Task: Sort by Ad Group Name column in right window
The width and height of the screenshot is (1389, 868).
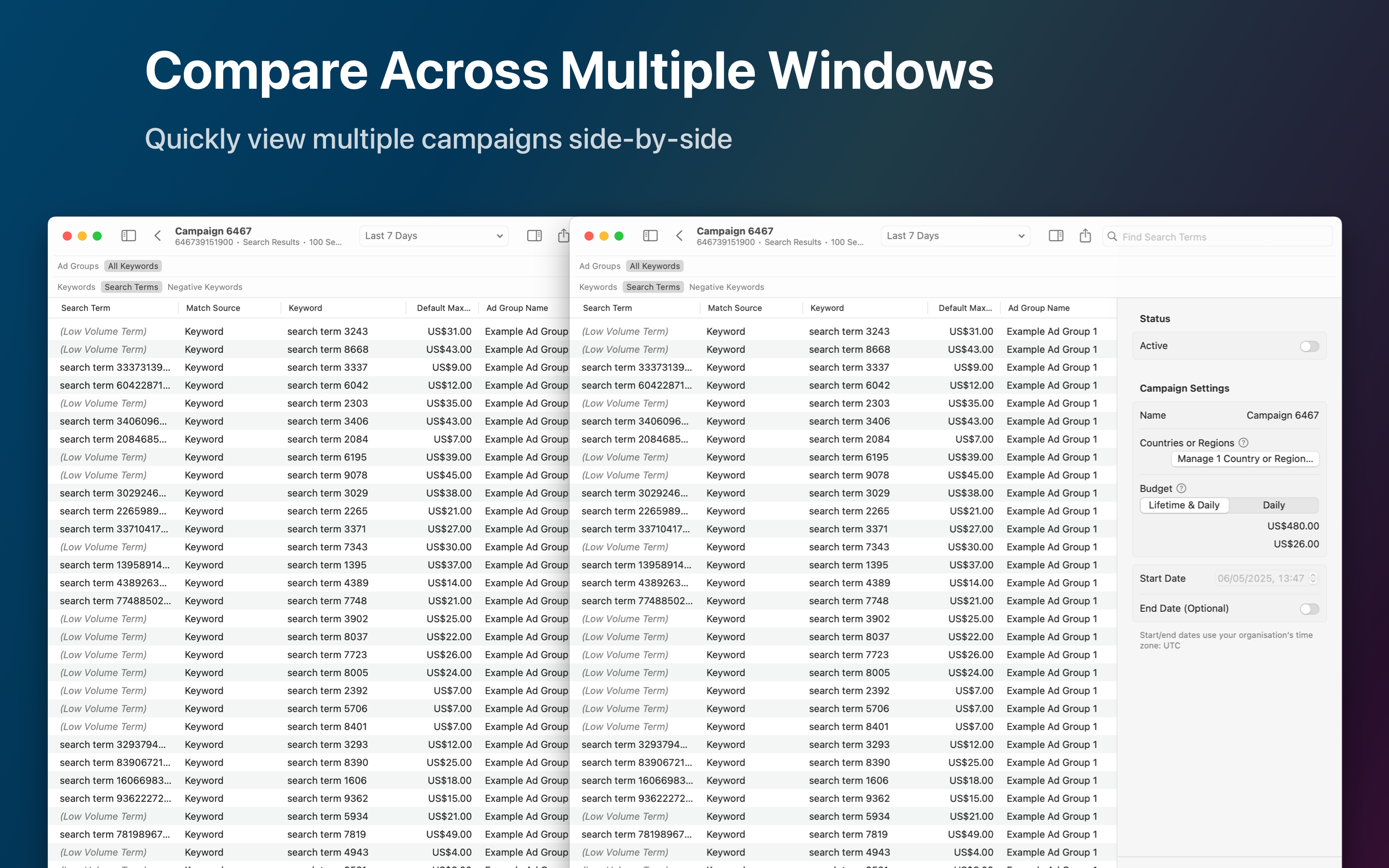Action: point(1039,308)
